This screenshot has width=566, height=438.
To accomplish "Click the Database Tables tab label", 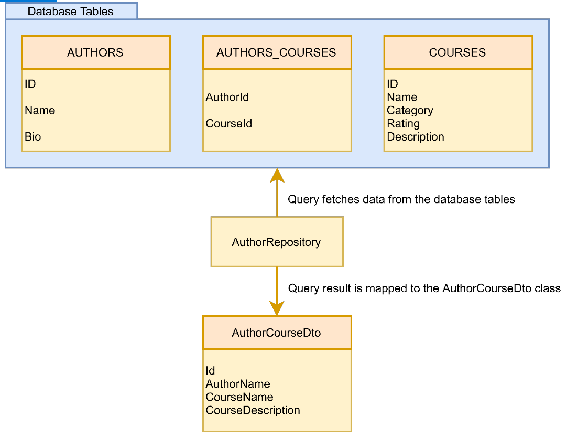I will (x=71, y=11).
